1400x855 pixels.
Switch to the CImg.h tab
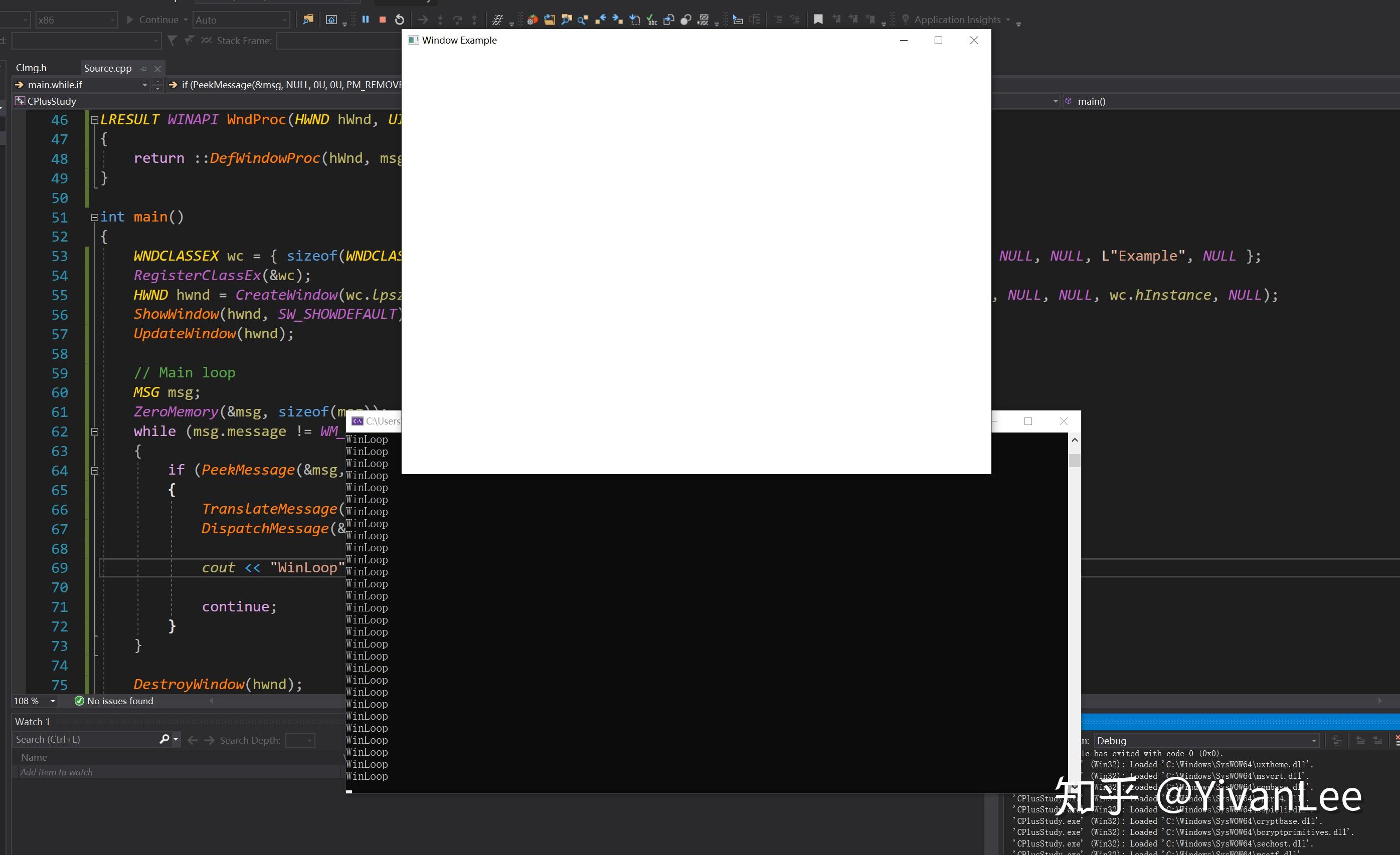(31, 68)
